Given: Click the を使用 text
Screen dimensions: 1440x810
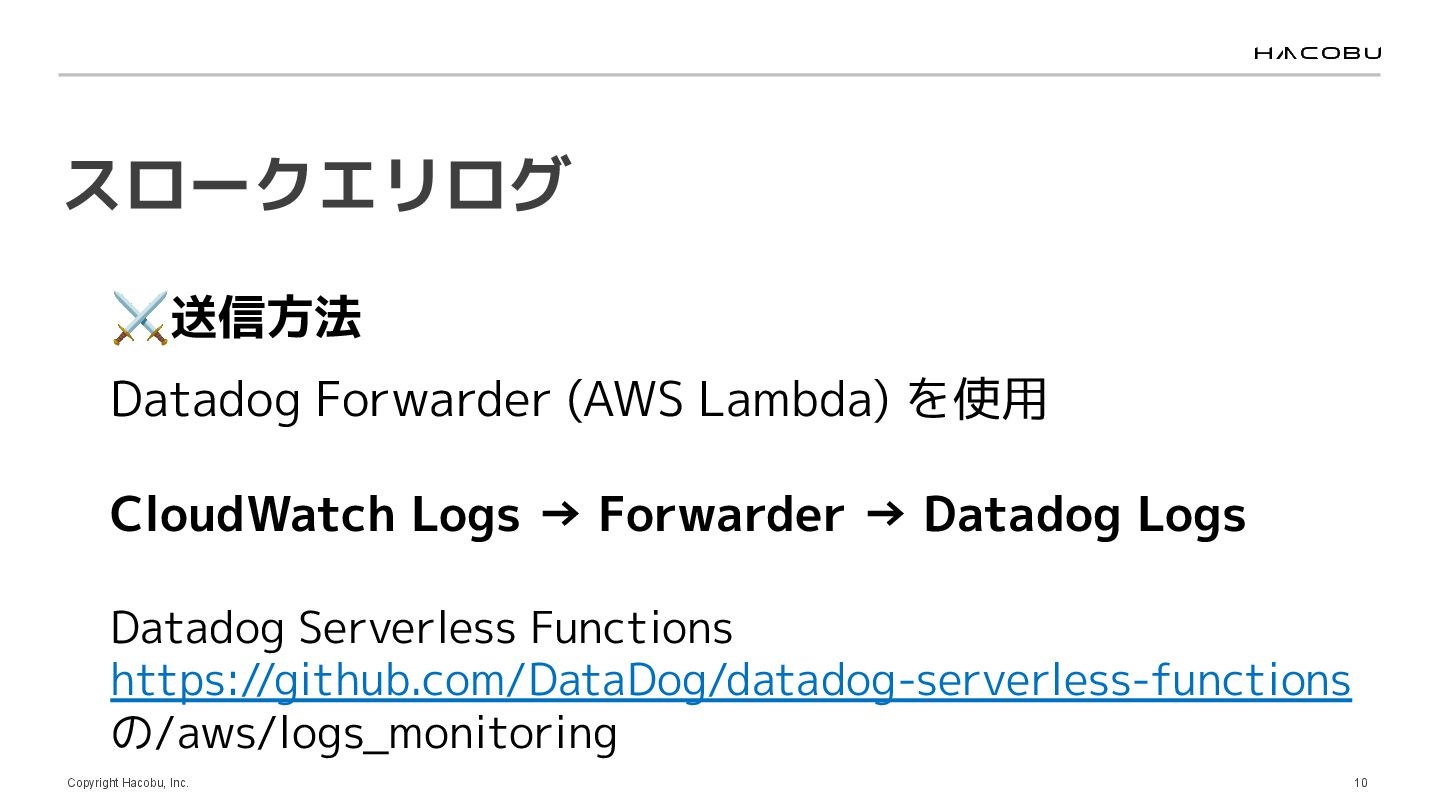Looking at the screenshot, I should (x=976, y=400).
